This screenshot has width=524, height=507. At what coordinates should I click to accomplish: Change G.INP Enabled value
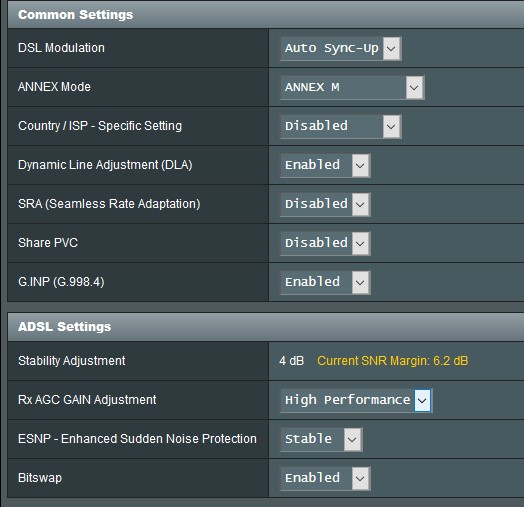(325, 282)
